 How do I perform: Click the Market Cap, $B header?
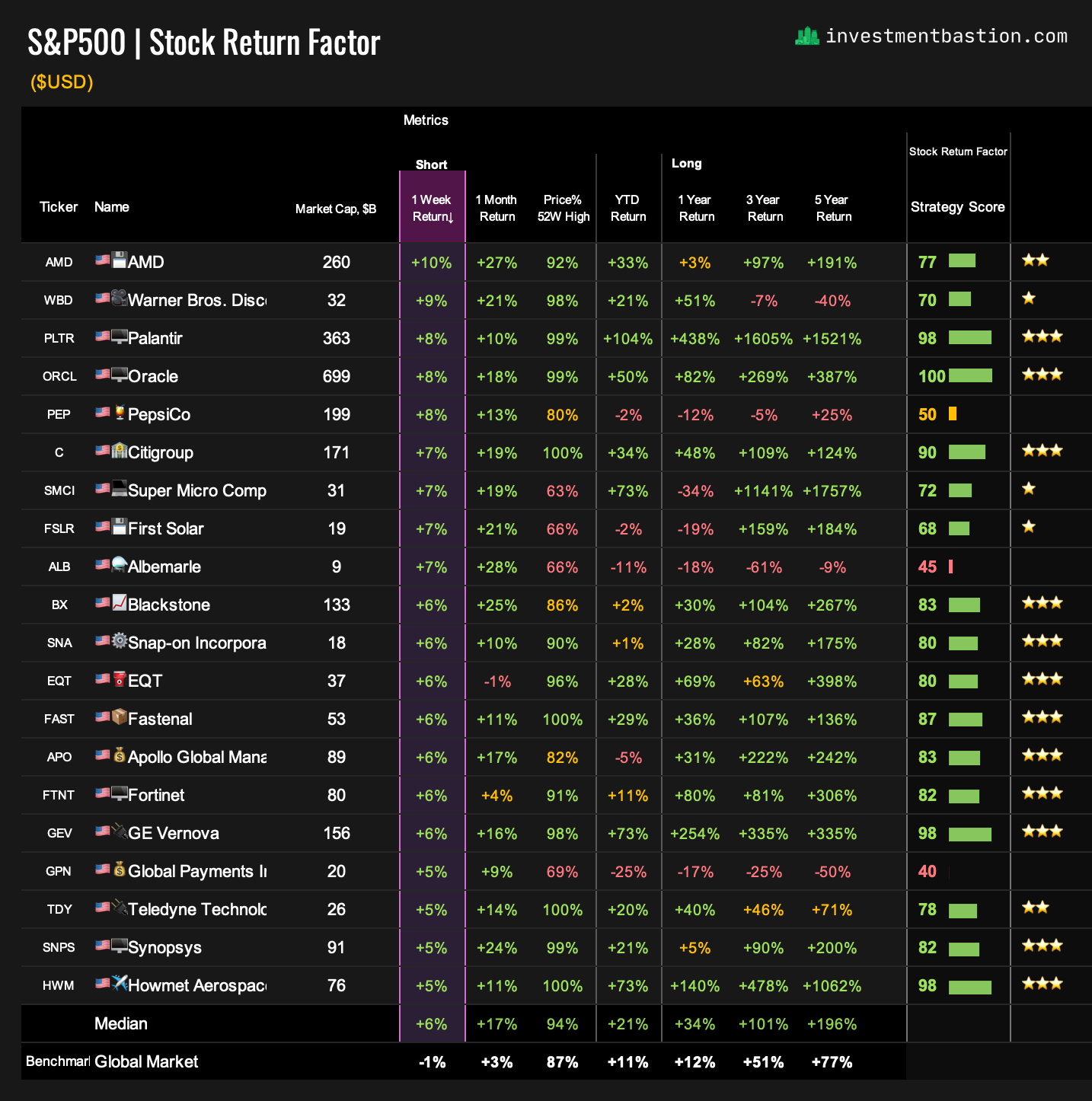pos(336,209)
